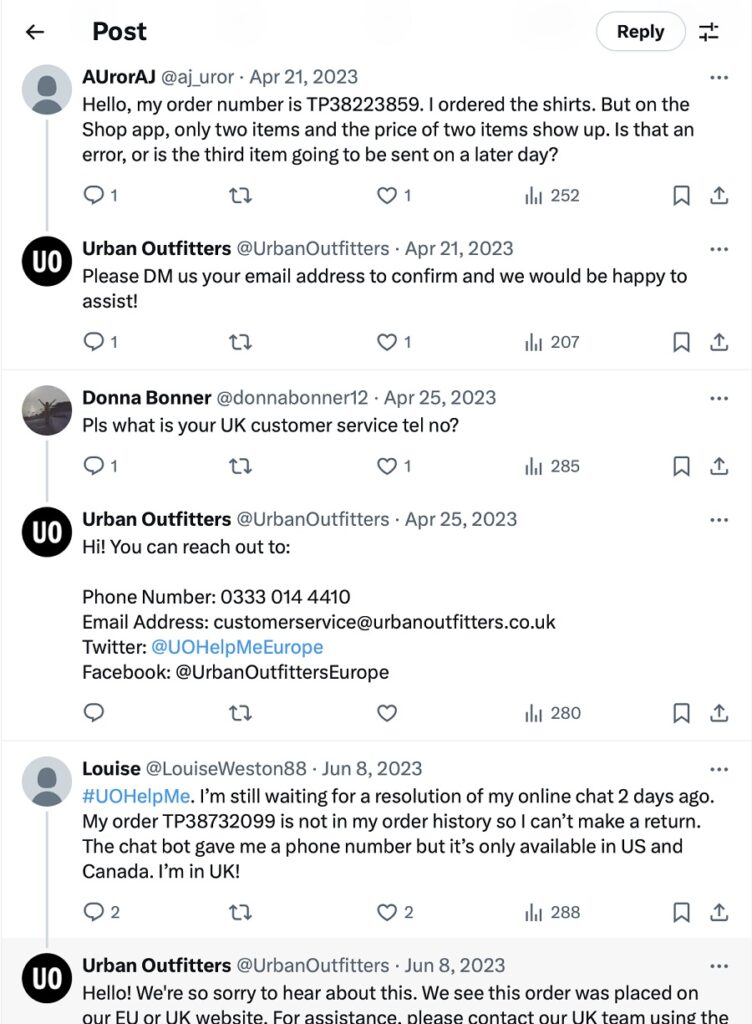Image resolution: width=752 pixels, height=1024 pixels.
Task: Repost Louise's #UOHelpMe tweet
Action: (x=241, y=912)
